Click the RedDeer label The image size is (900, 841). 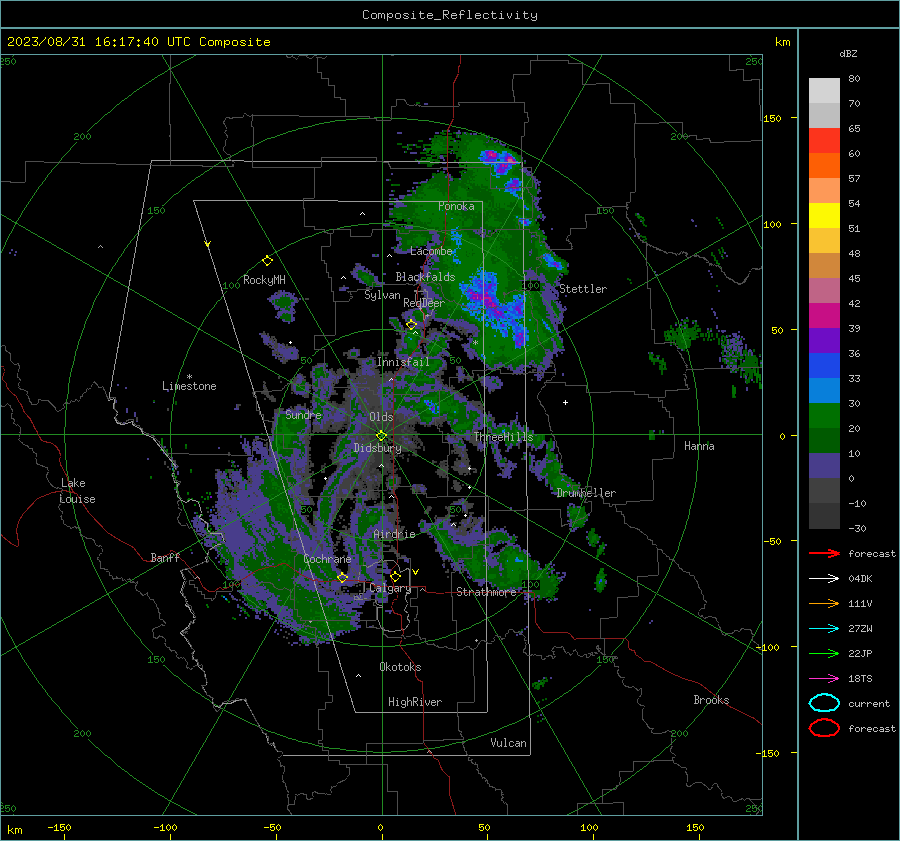pos(424,303)
